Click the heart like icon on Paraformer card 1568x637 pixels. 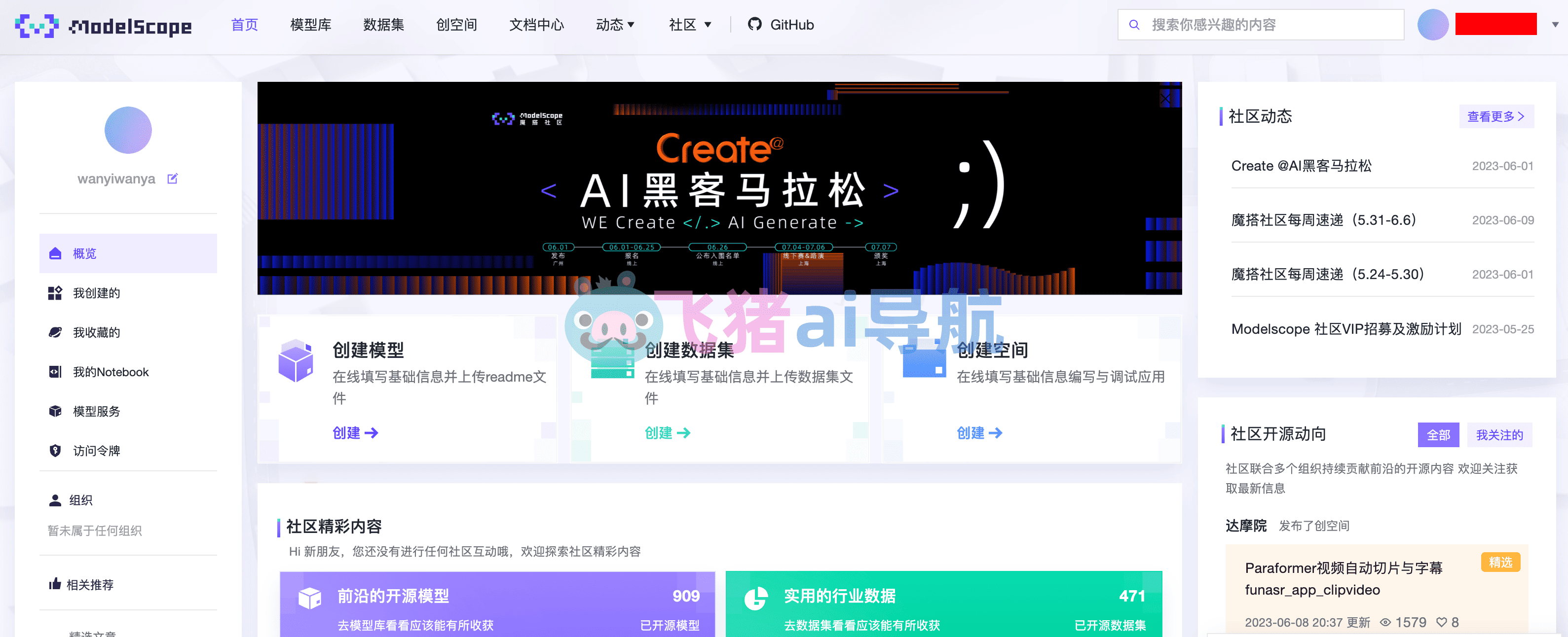pos(1441,622)
